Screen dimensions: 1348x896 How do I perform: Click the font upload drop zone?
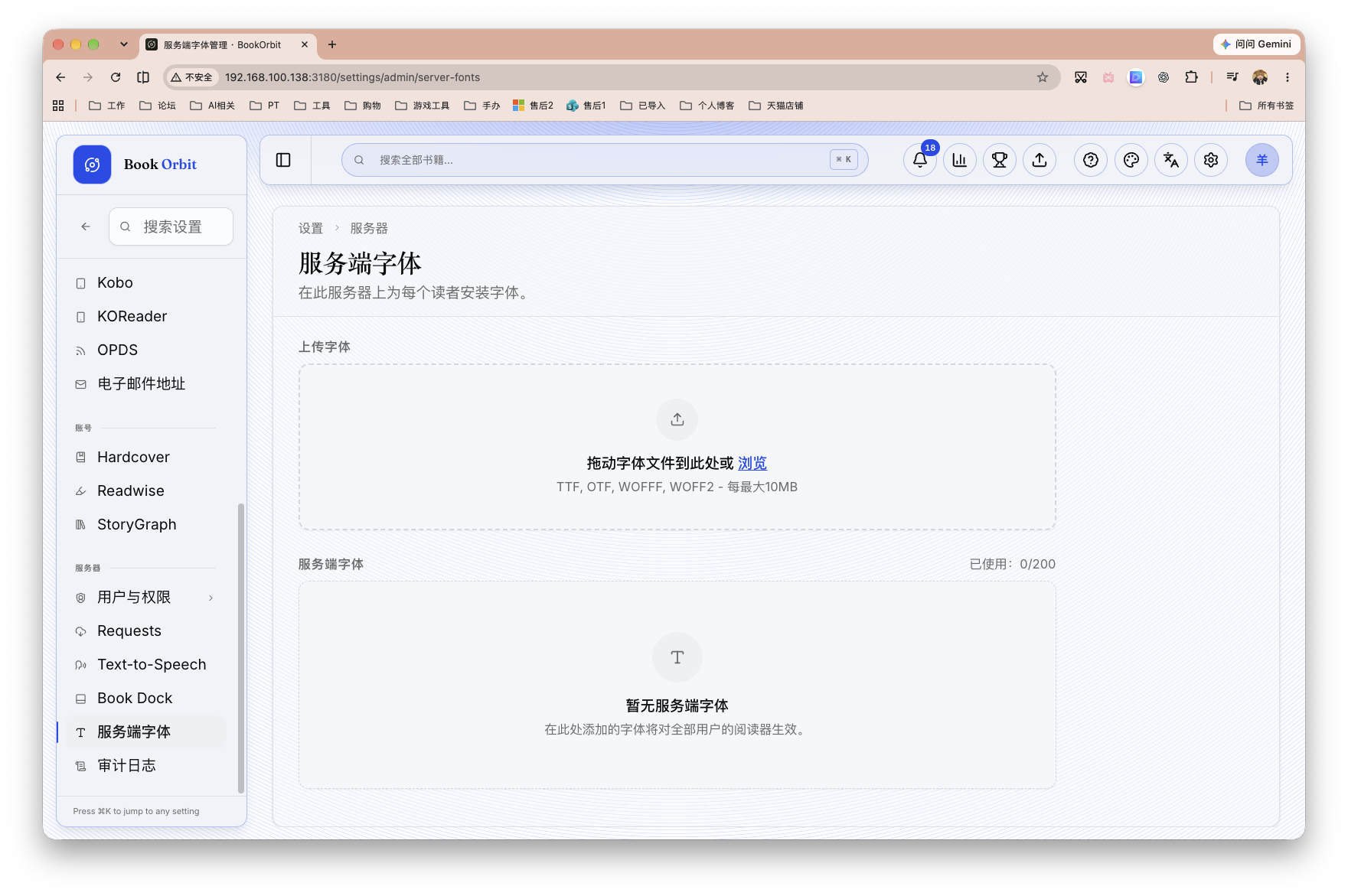(677, 447)
